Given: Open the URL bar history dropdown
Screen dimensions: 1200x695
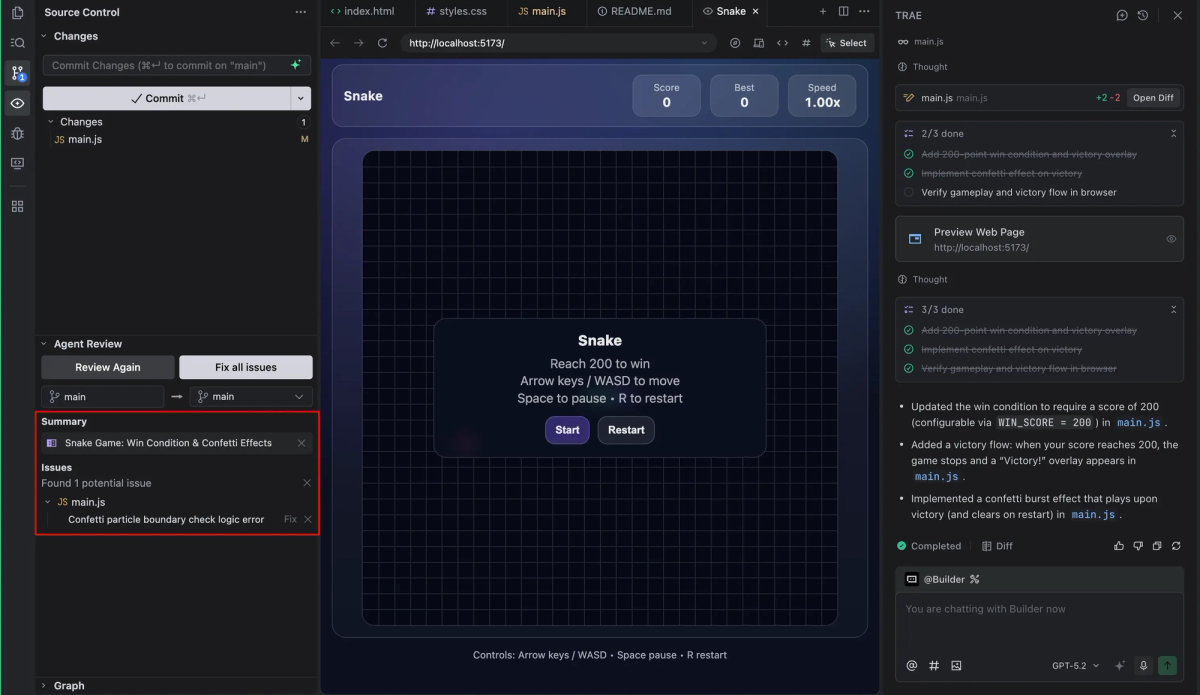Looking at the screenshot, I should click(704, 43).
